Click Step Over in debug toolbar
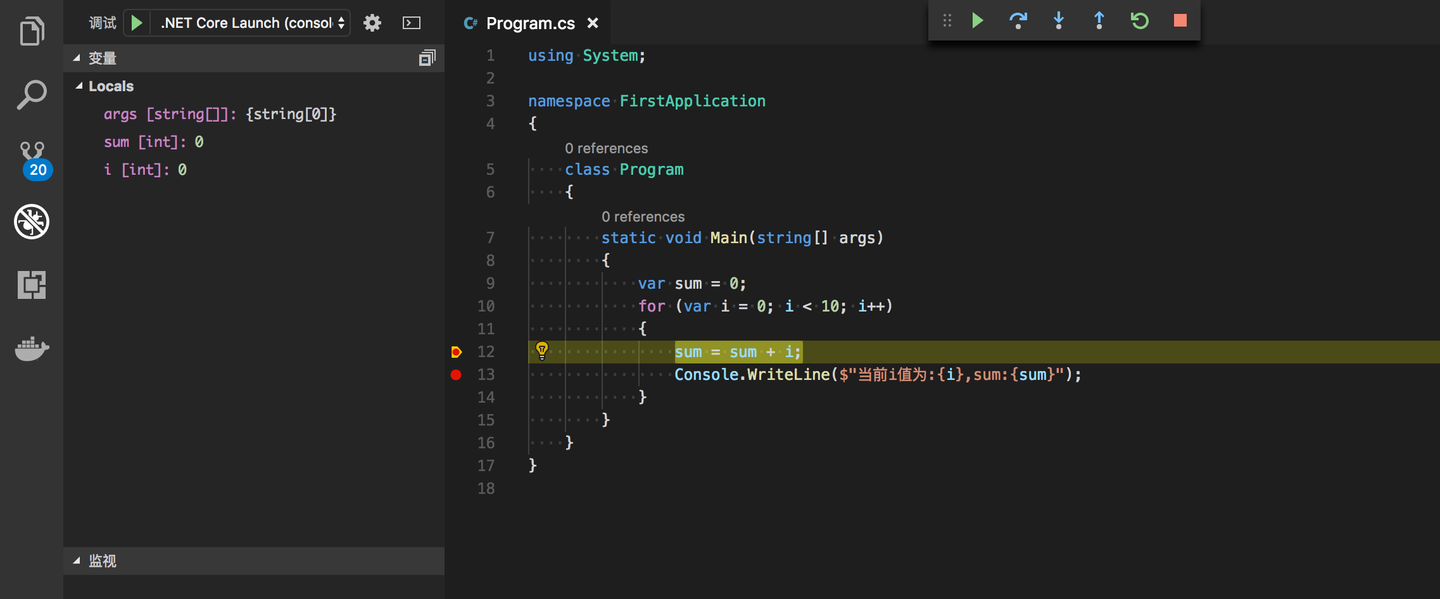The image size is (1440, 599). click(x=1018, y=21)
